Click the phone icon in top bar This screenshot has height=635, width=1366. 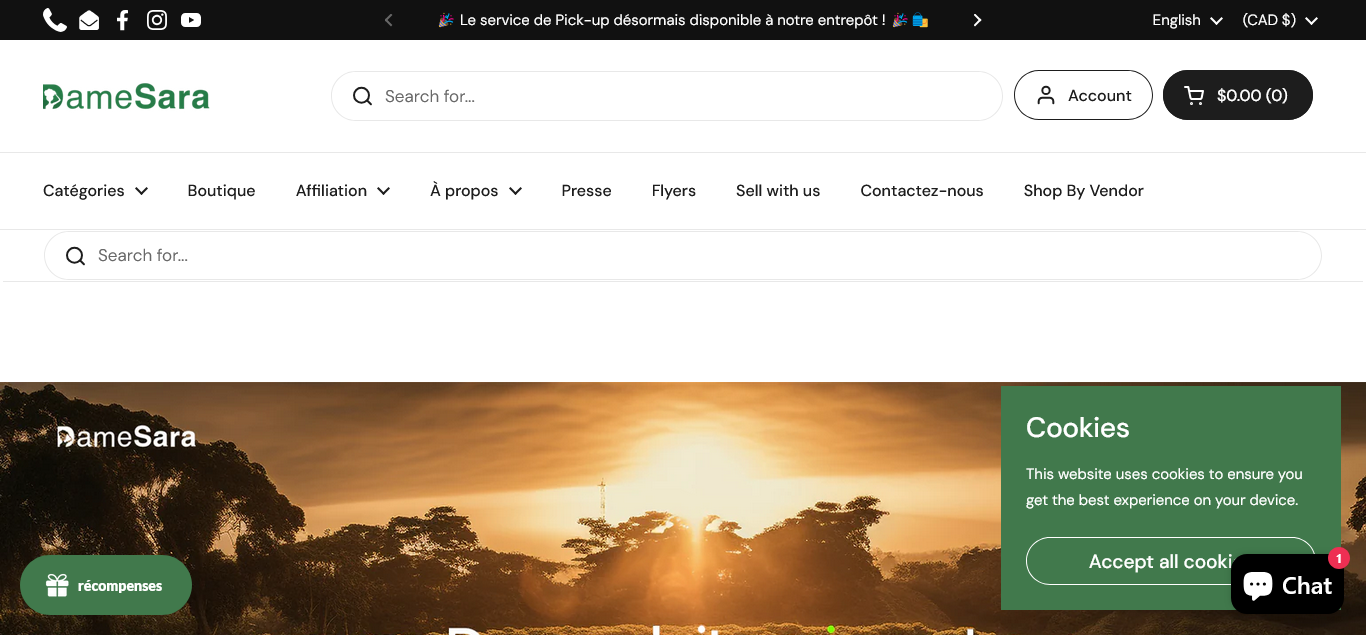55,20
